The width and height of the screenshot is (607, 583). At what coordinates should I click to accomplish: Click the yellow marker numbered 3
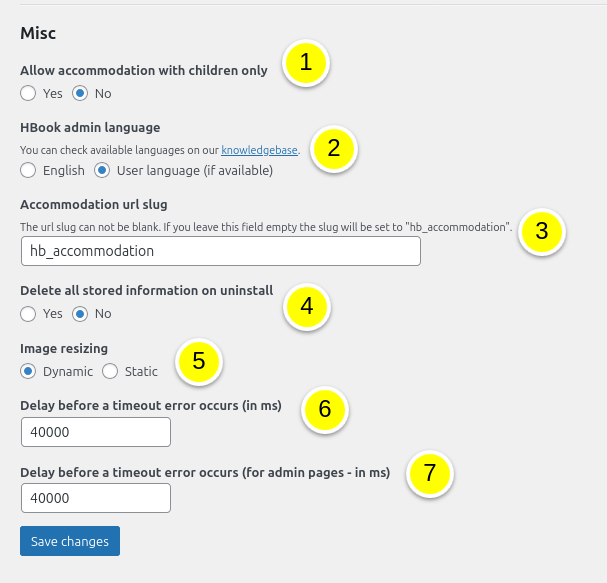point(541,232)
